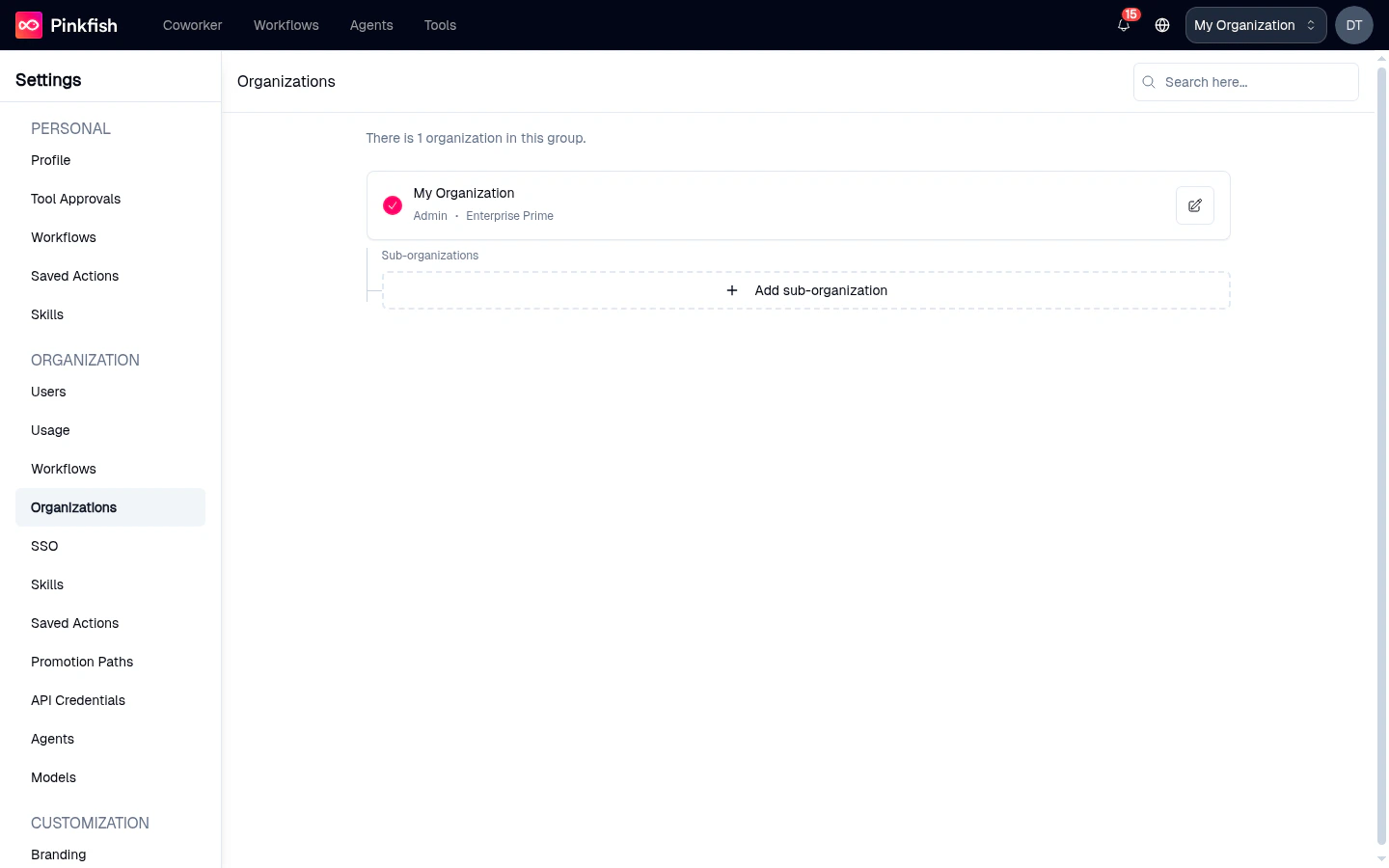Screen dimensions: 1389x868
Task: Click the edit icon on My Organization card
Action: [1194, 205]
